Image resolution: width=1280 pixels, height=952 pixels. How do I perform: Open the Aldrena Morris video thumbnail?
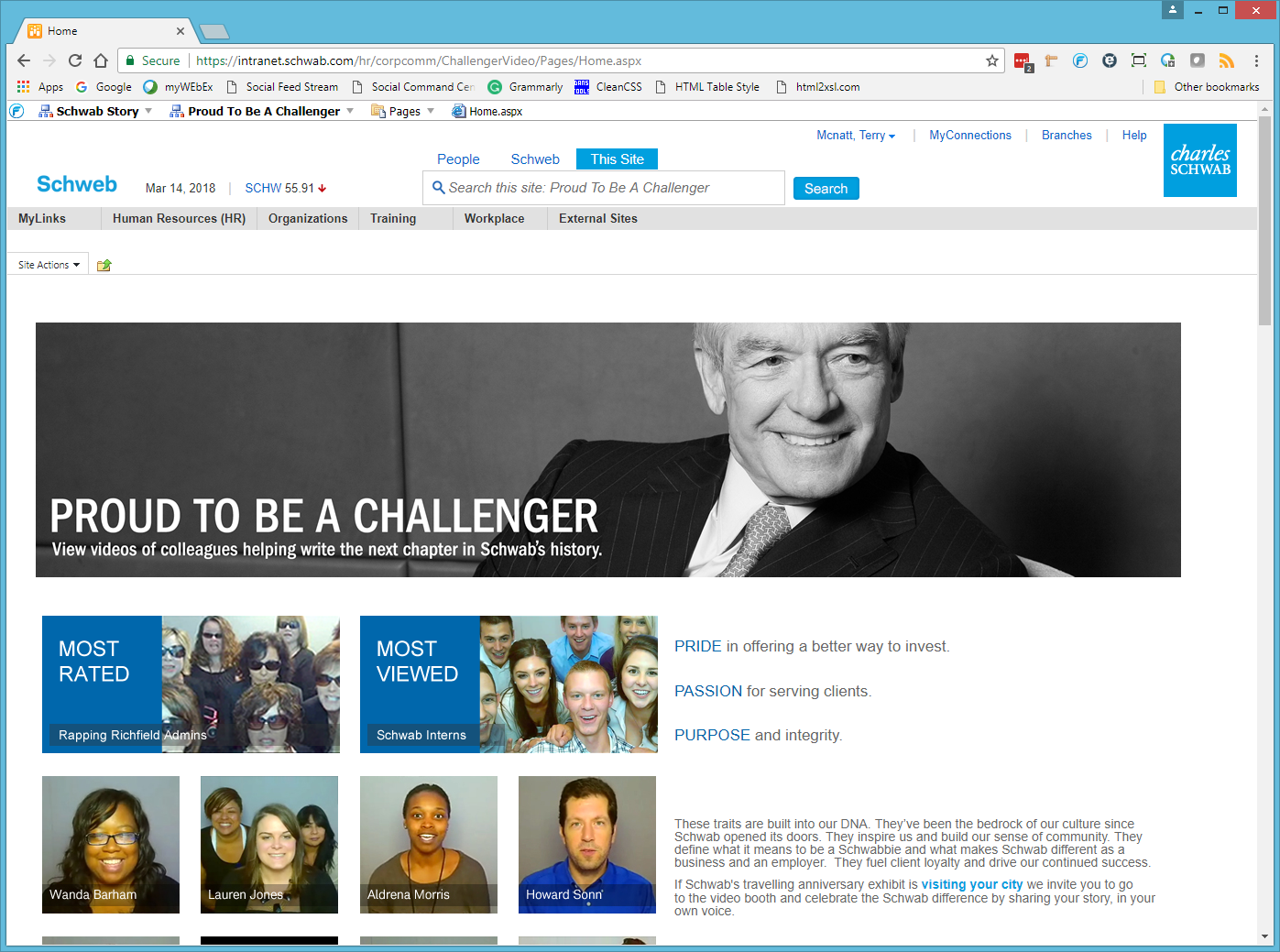pos(429,845)
